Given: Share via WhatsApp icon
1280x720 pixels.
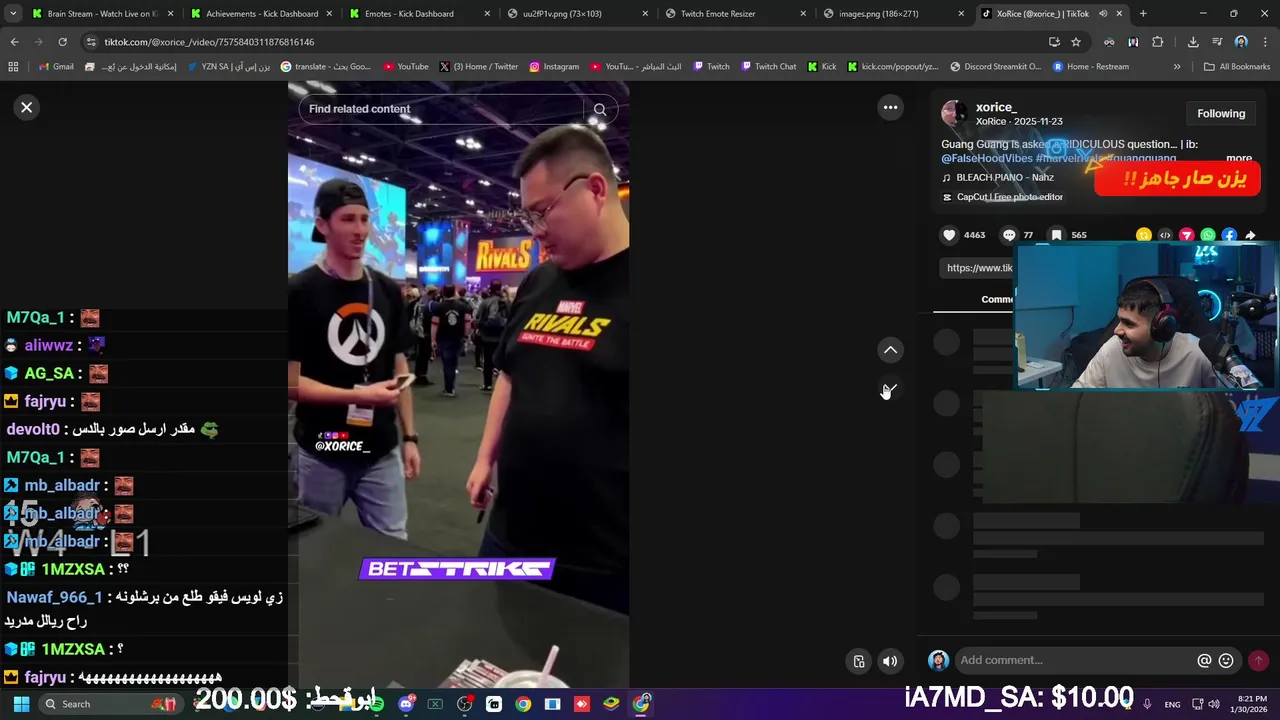Looking at the screenshot, I should (1208, 235).
